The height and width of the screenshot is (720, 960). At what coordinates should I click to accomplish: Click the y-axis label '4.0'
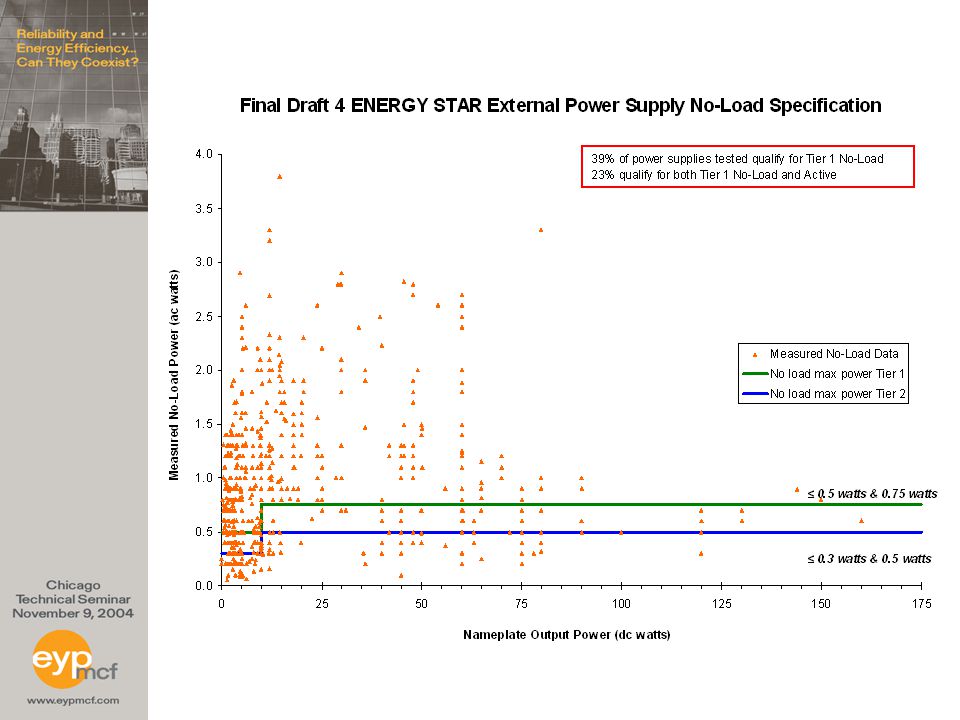(x=204, y=154)
